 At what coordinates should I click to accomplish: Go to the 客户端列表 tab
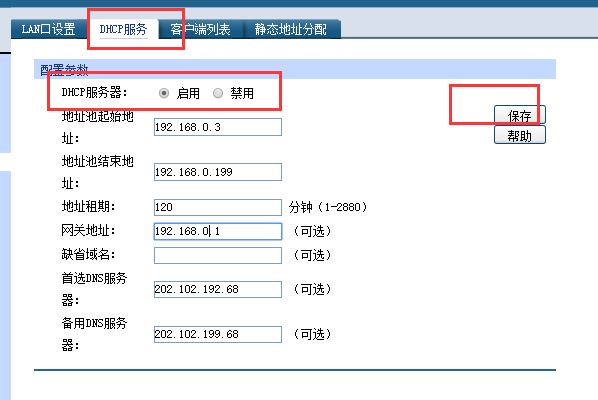click(200, 29)
